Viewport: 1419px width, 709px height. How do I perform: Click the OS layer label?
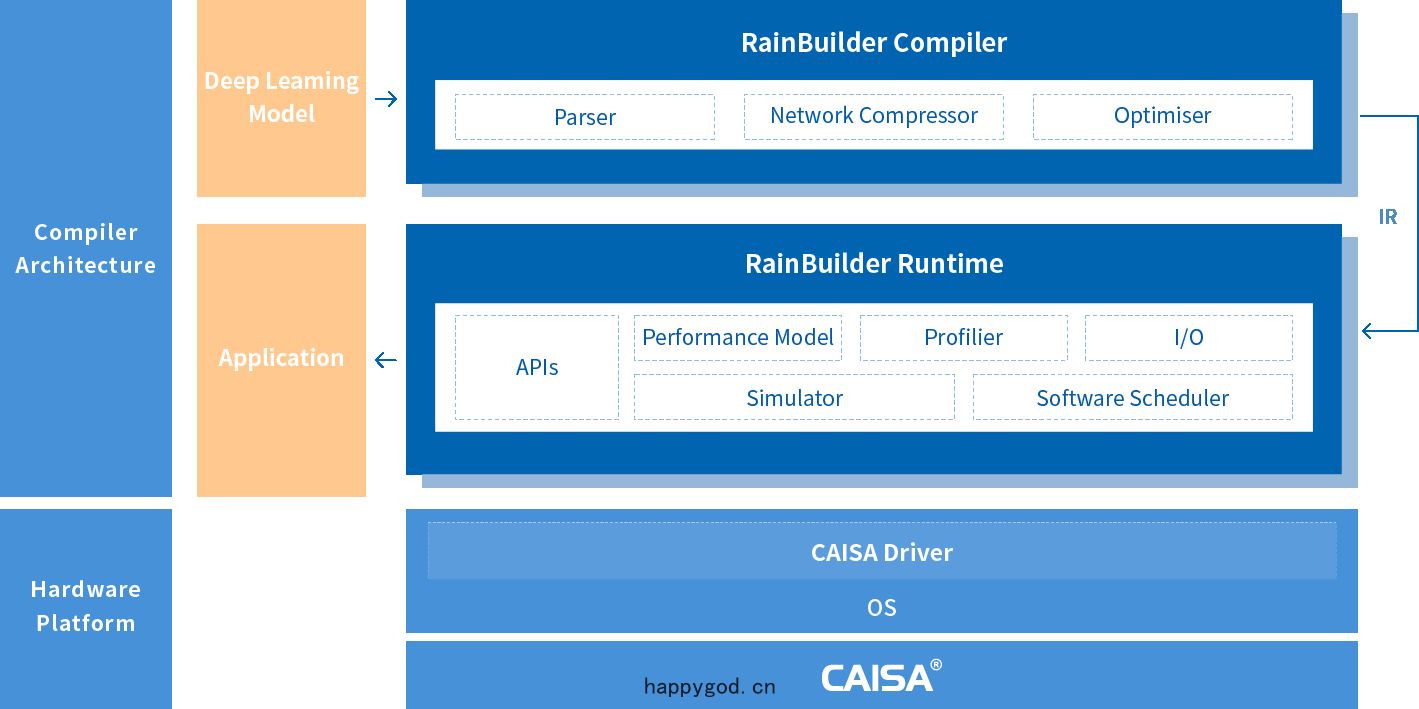882,607
